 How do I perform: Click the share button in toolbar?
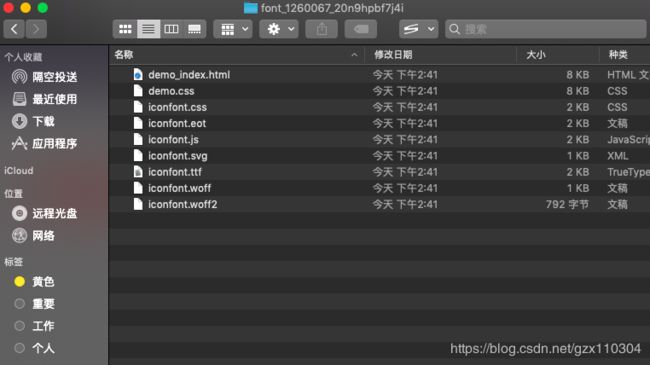[x=322, y=29]
